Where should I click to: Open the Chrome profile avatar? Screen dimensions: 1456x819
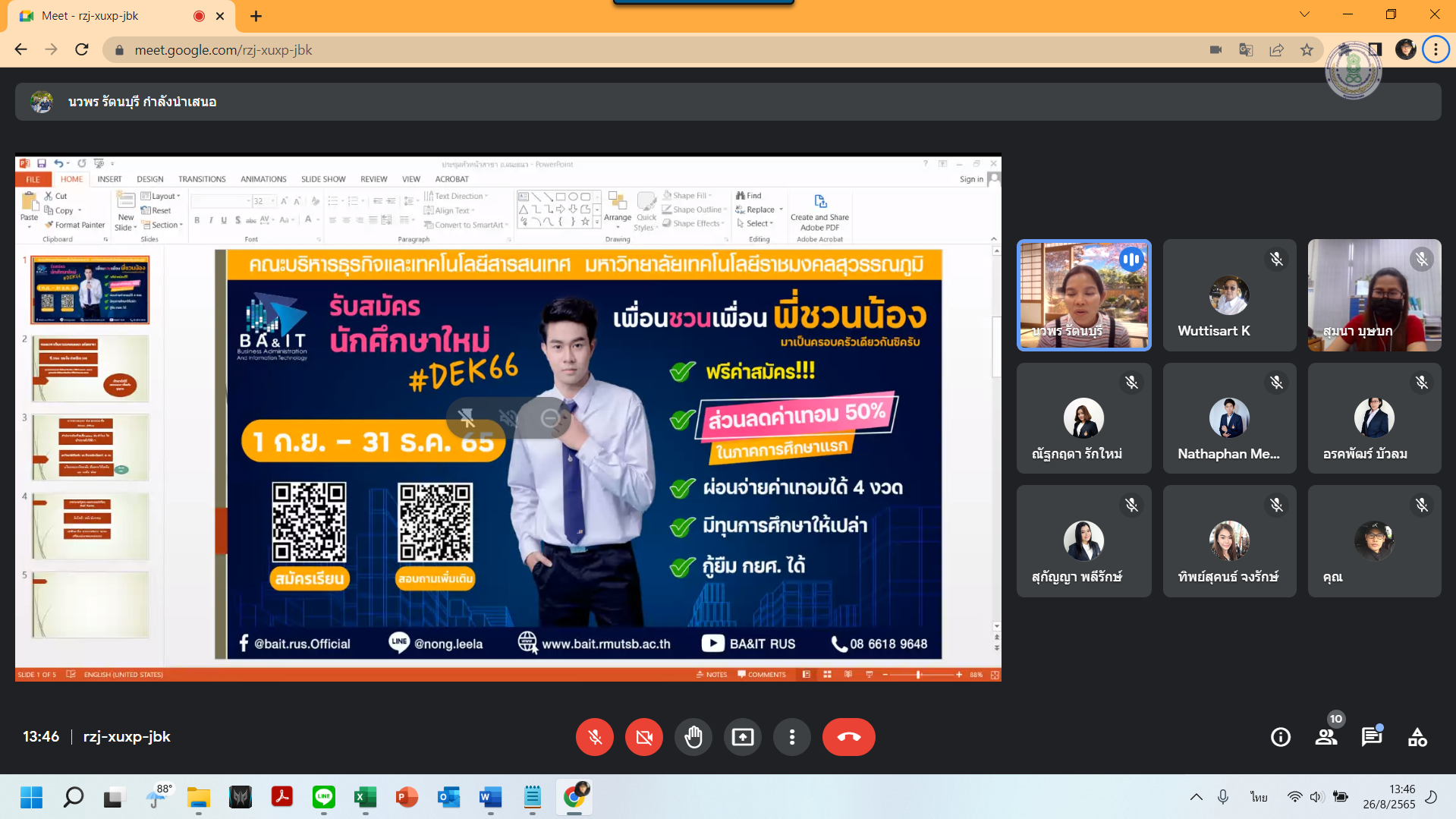tap(1405, 50)
